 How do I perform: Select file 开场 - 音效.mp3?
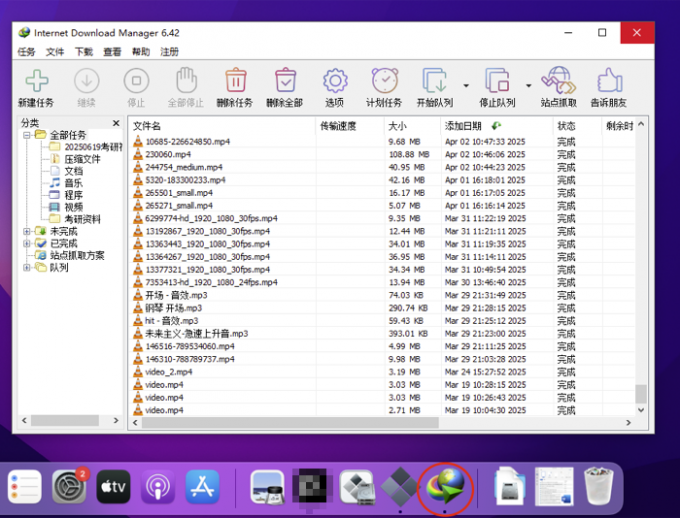click(176, 295)
